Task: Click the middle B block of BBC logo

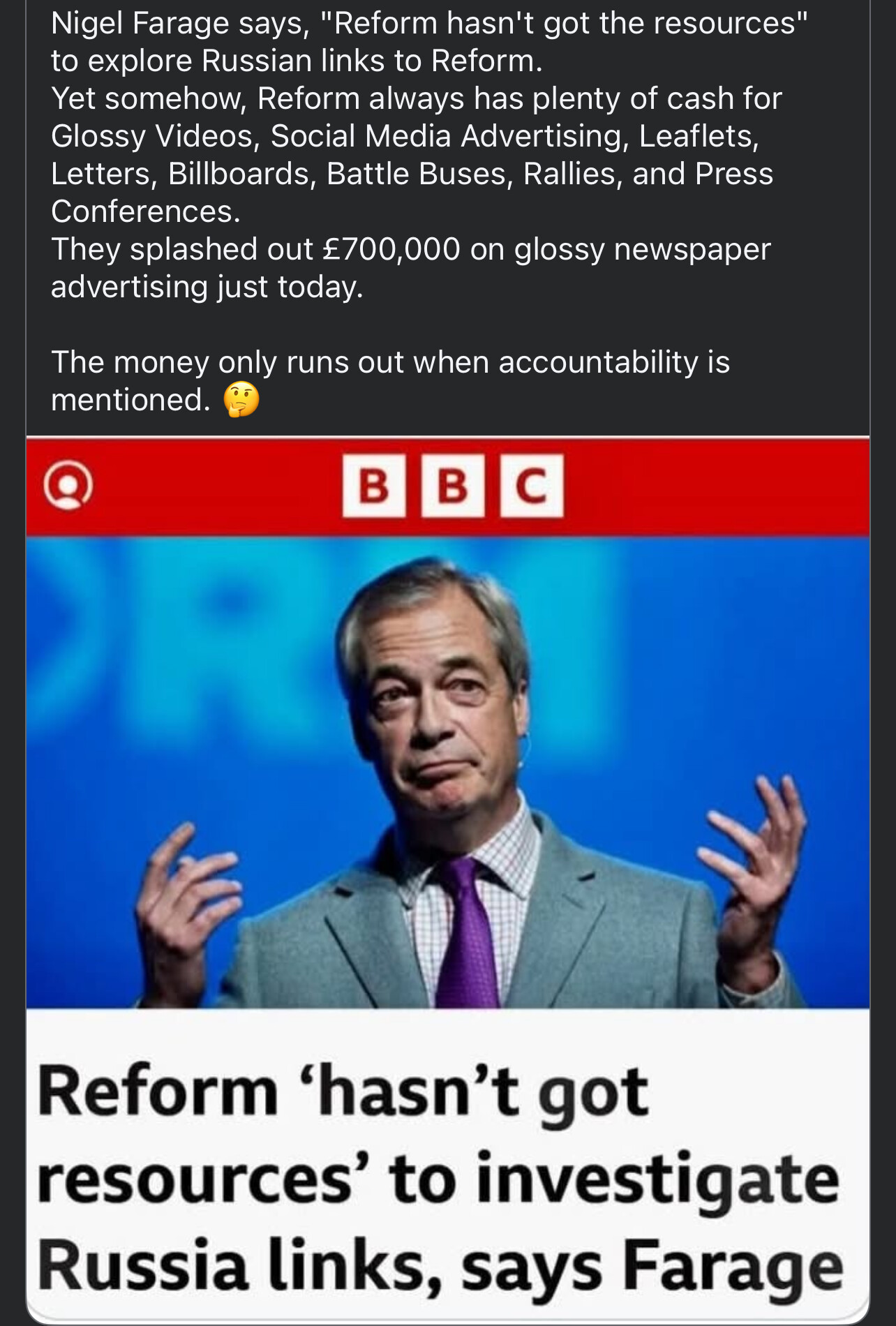Action: (453, 486)
